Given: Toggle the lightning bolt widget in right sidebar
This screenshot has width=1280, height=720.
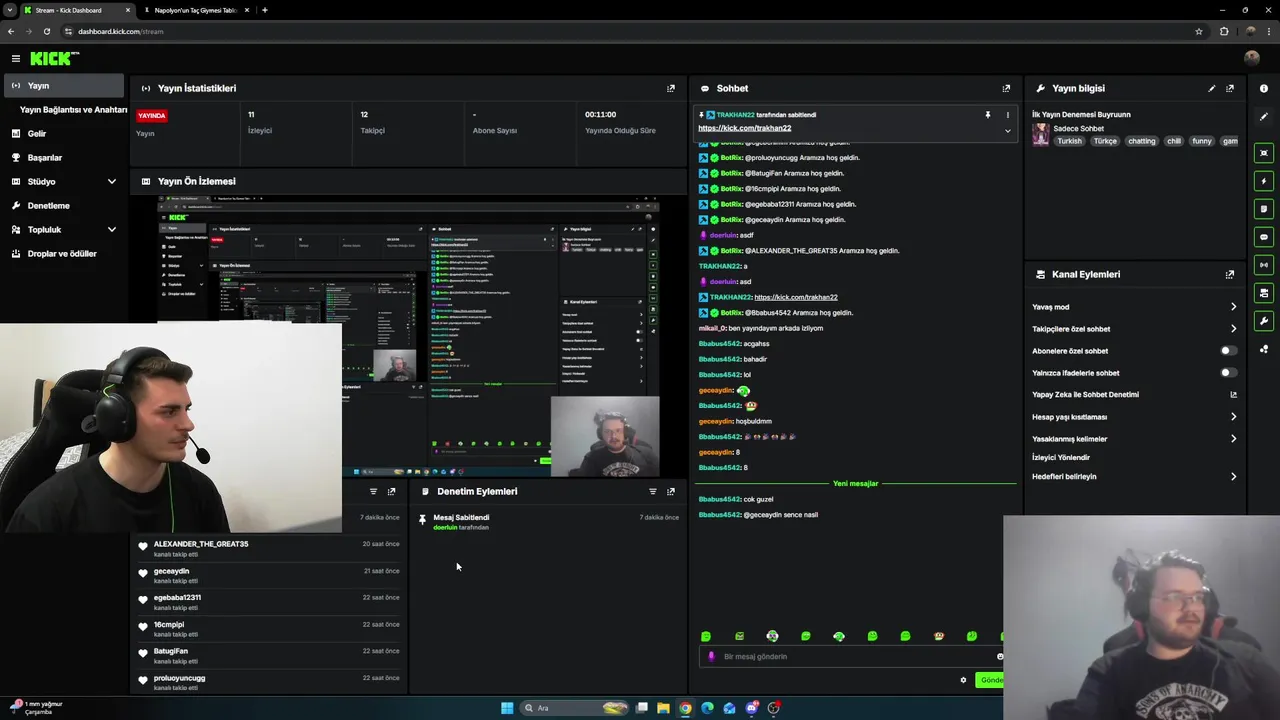Looking at the screenshot, I should tap(1264, 181).
